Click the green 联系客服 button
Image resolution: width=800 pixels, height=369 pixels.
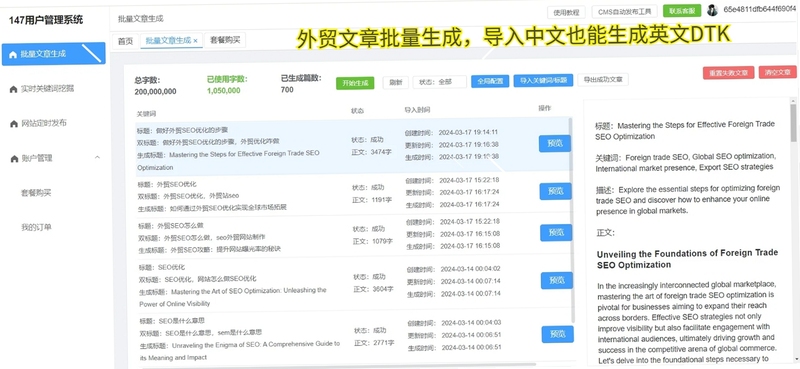coord(682,11)
